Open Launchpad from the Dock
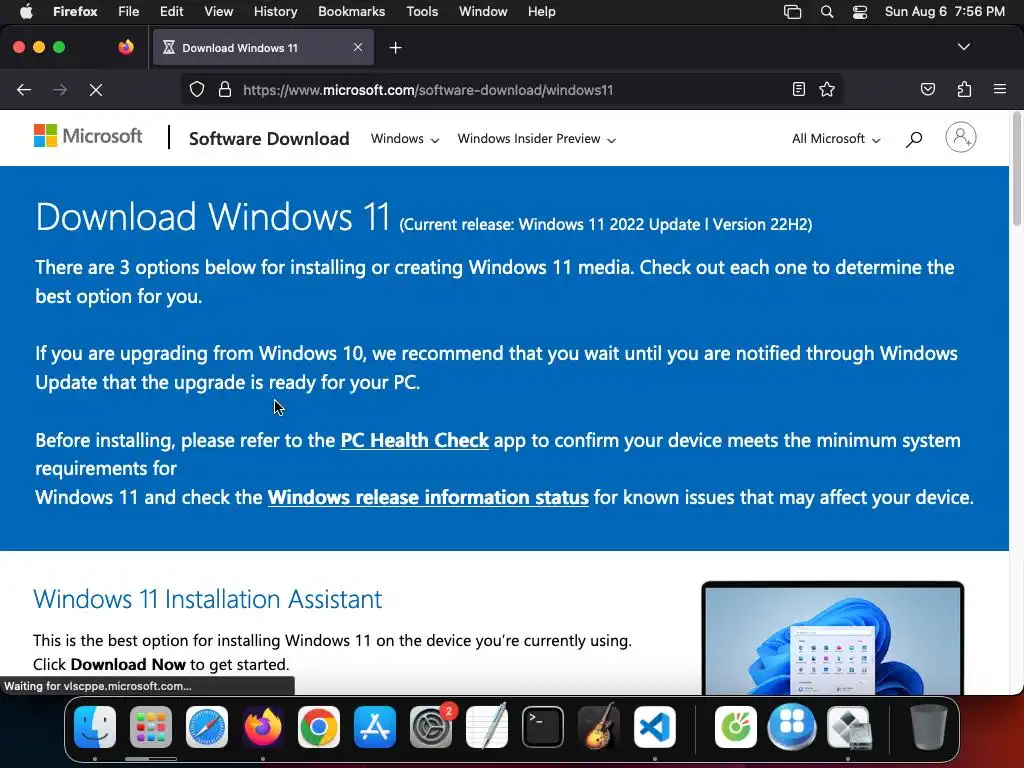This screenshot has width=1024, height=768. click(151, 727)
